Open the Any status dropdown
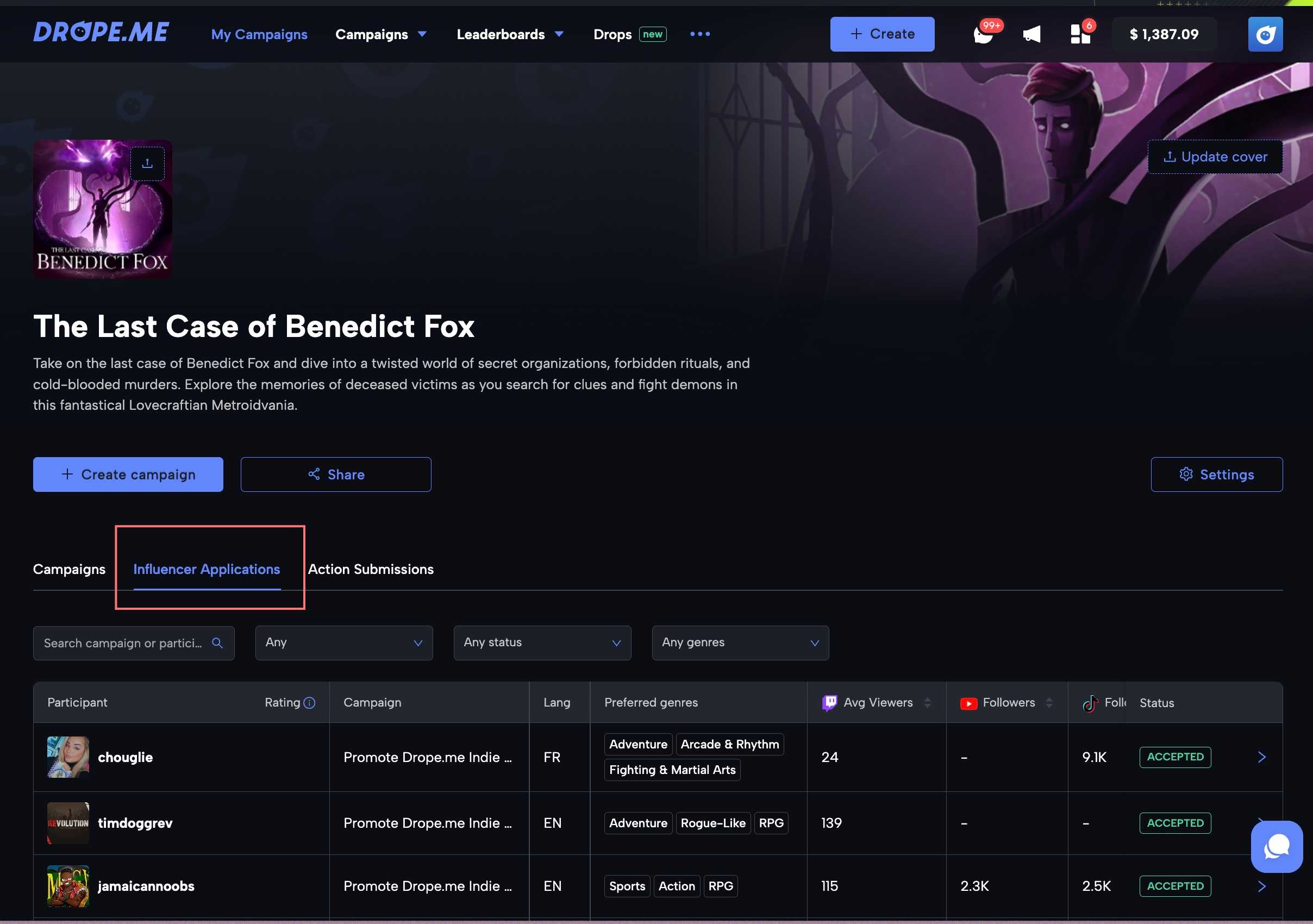The height and width of the screenshot is (924, 1313). tap(542, 642)
